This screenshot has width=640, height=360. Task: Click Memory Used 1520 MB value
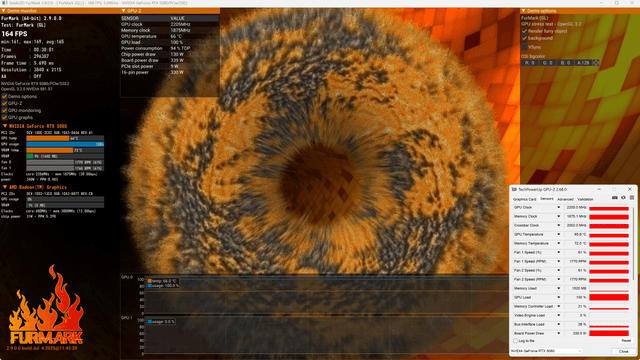pos(576,289)
